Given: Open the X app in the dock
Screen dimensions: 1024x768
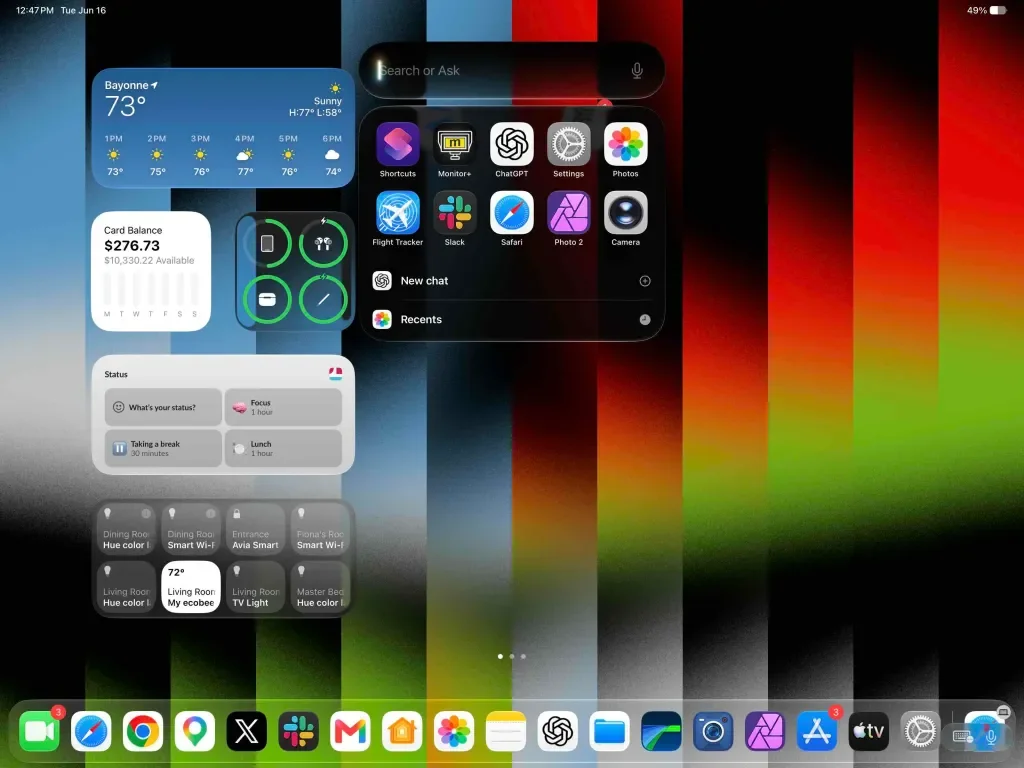Looking at the screenshot, I should coord(246,731).
